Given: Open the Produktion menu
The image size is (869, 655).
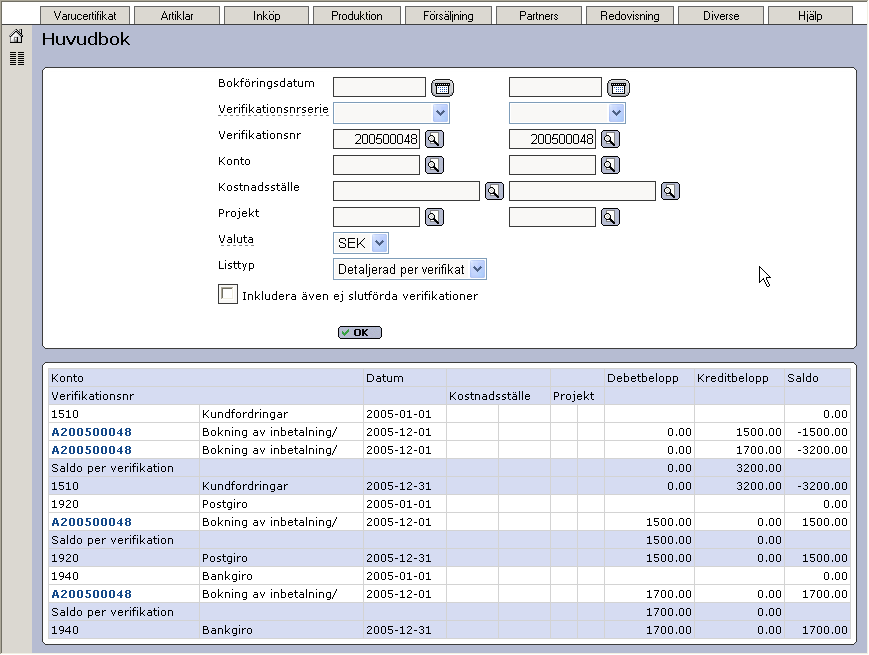Looking at the screenshot, I should [357, 16].
